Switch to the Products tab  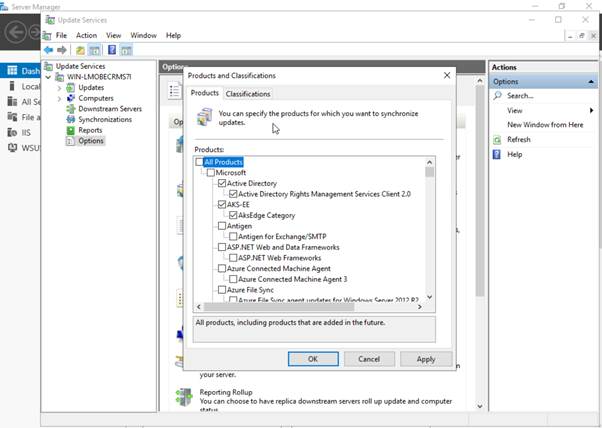pyautogui.click(x=205, y=93)
